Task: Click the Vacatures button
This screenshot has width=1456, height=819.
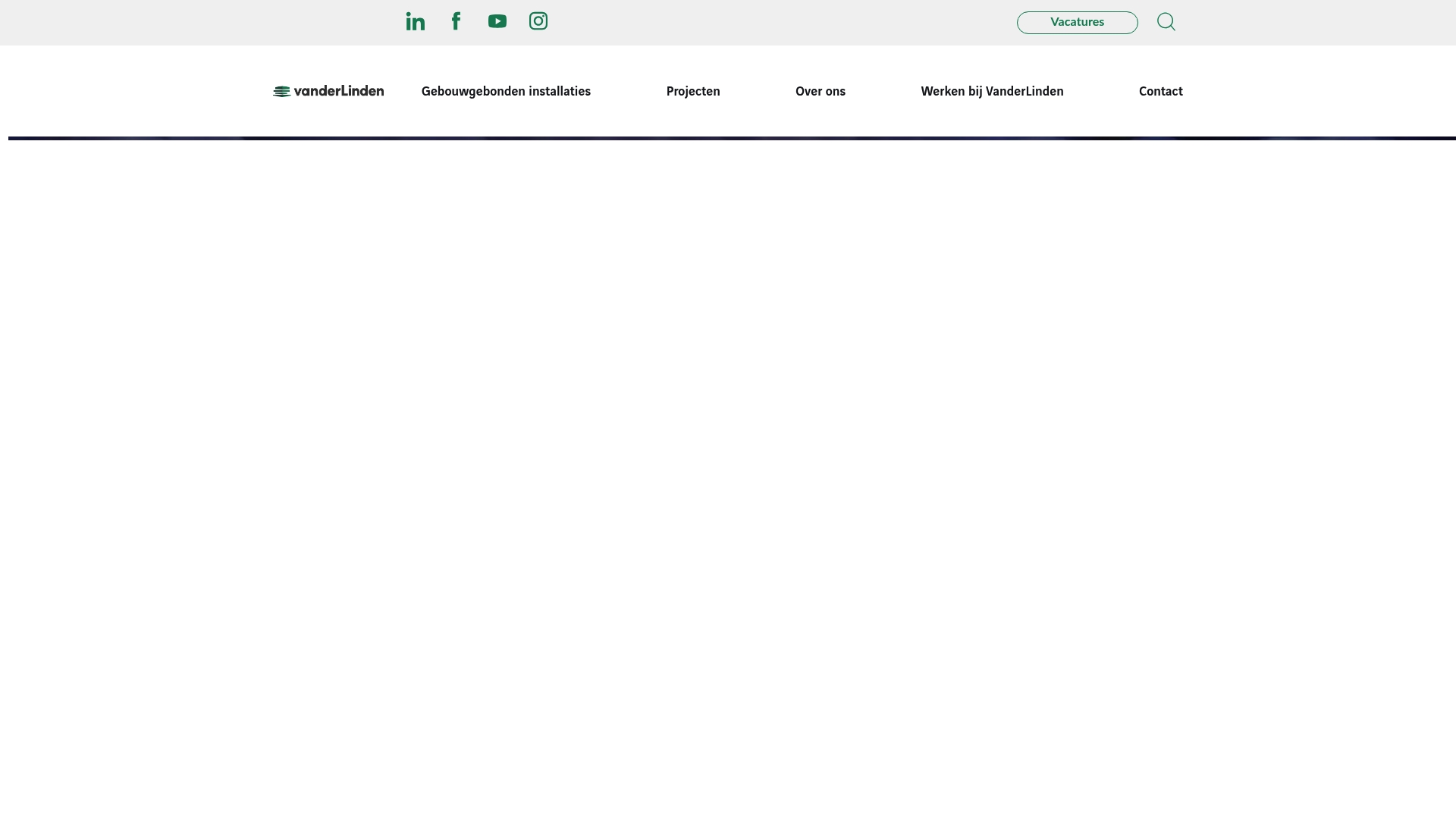Action: click(x=1078, y=23)
